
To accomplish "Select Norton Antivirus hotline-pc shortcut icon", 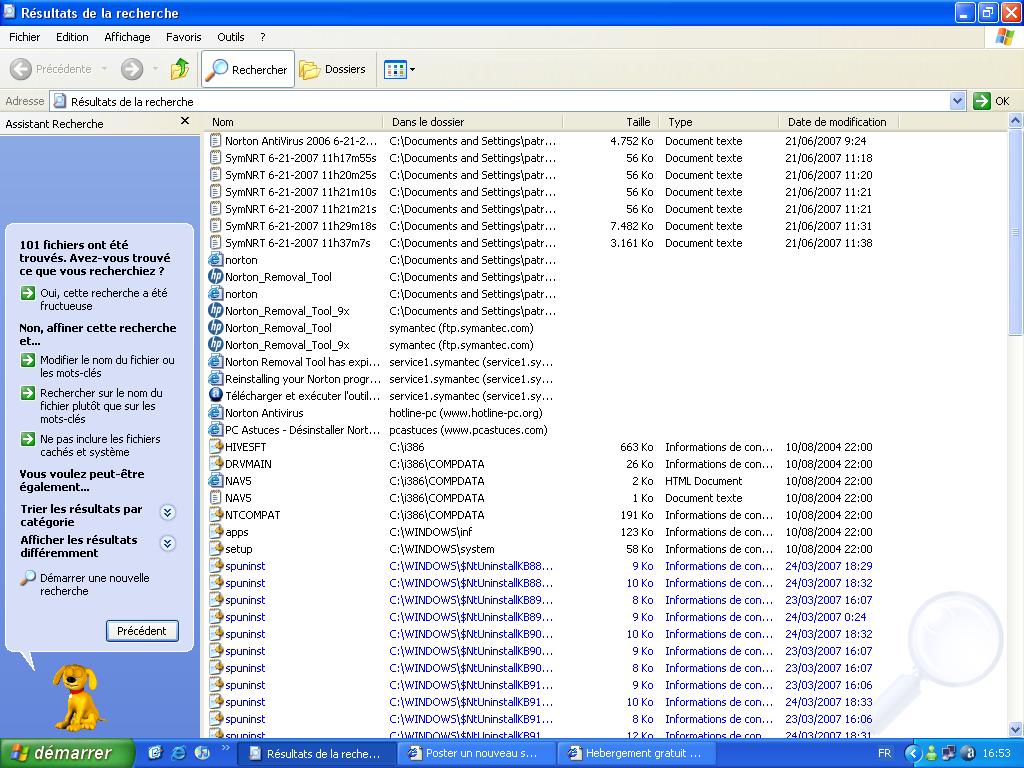I will pyautogui.click(x=216, y=413).
